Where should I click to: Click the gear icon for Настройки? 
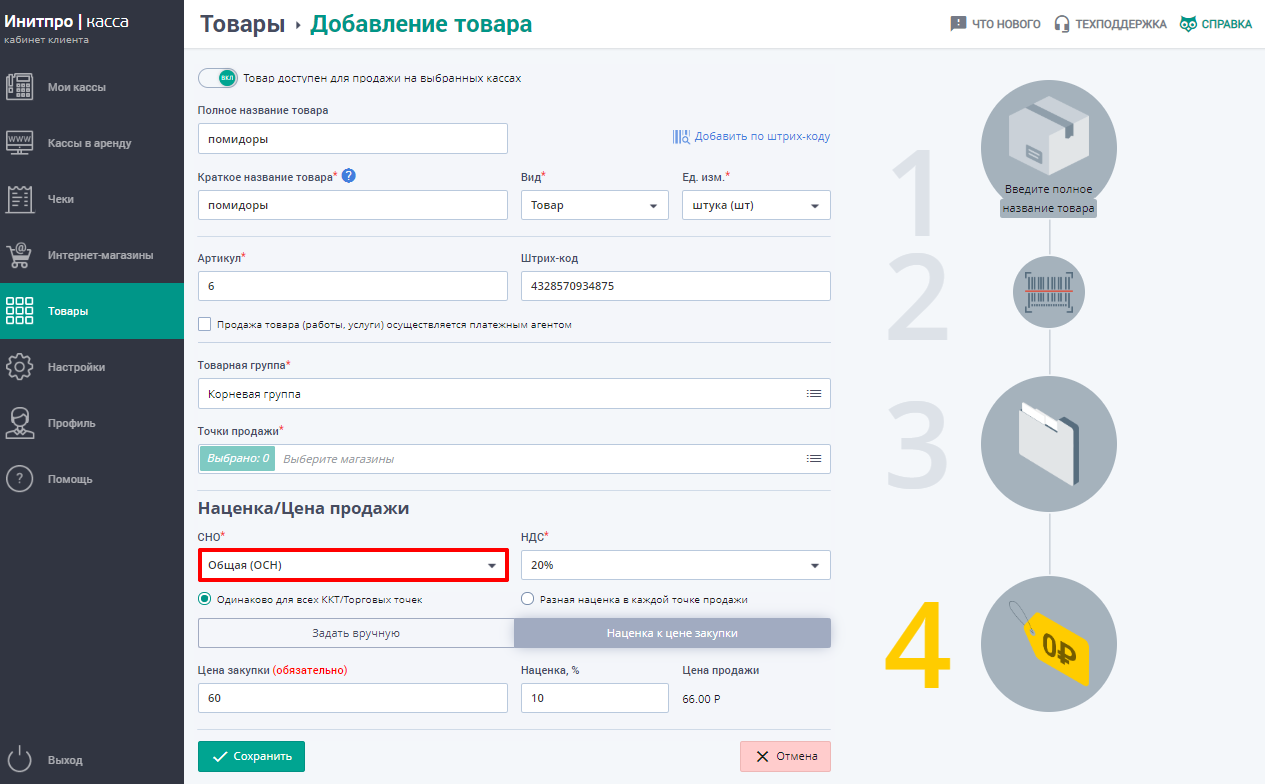(20, 367)
